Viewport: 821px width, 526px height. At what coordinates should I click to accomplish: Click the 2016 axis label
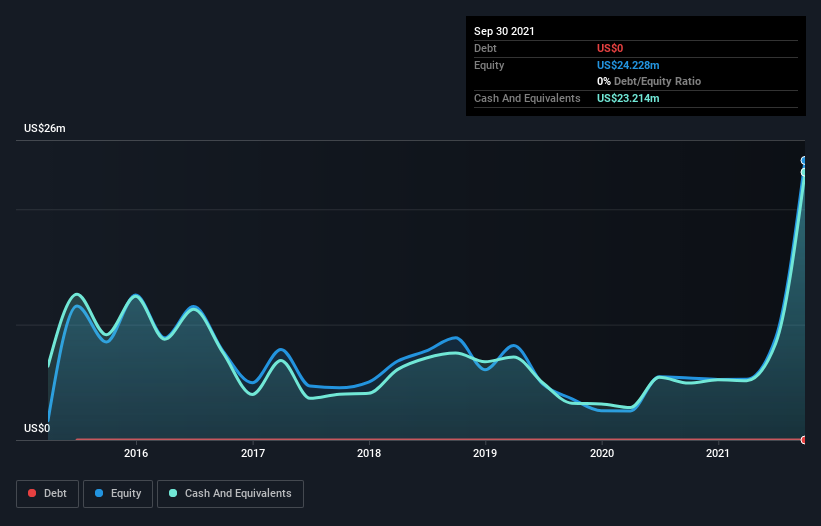[x=136, y=453]
